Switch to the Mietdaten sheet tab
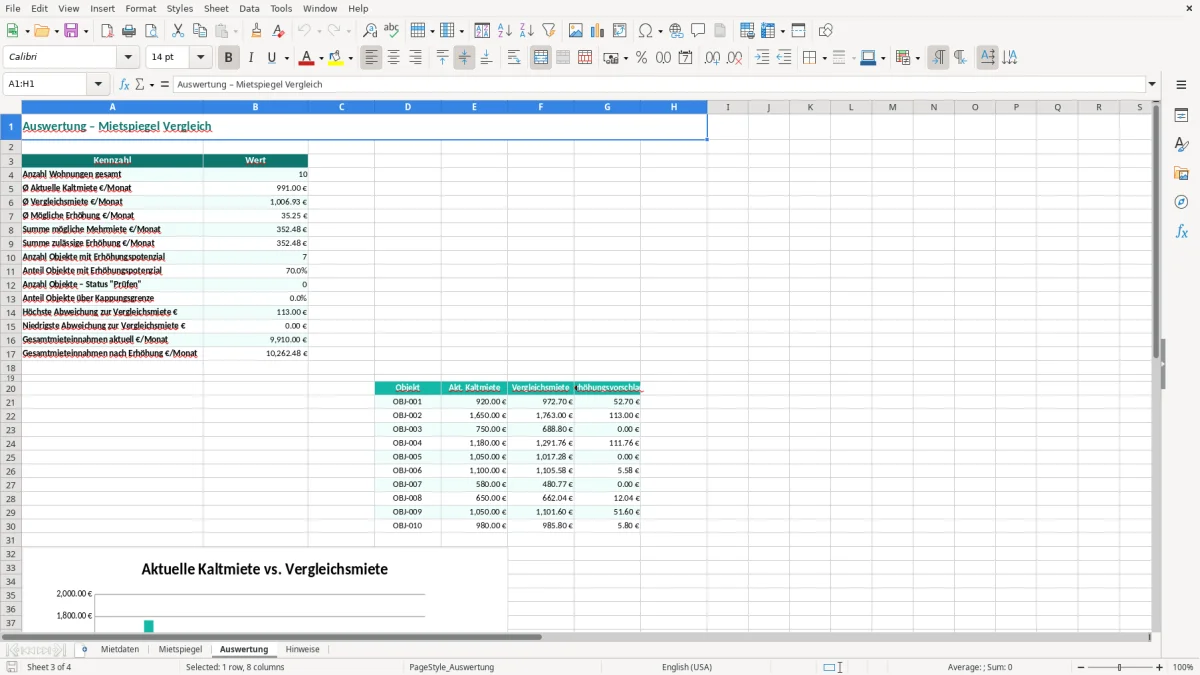The width and height of the screenshot is (1200, 675). 120,649
